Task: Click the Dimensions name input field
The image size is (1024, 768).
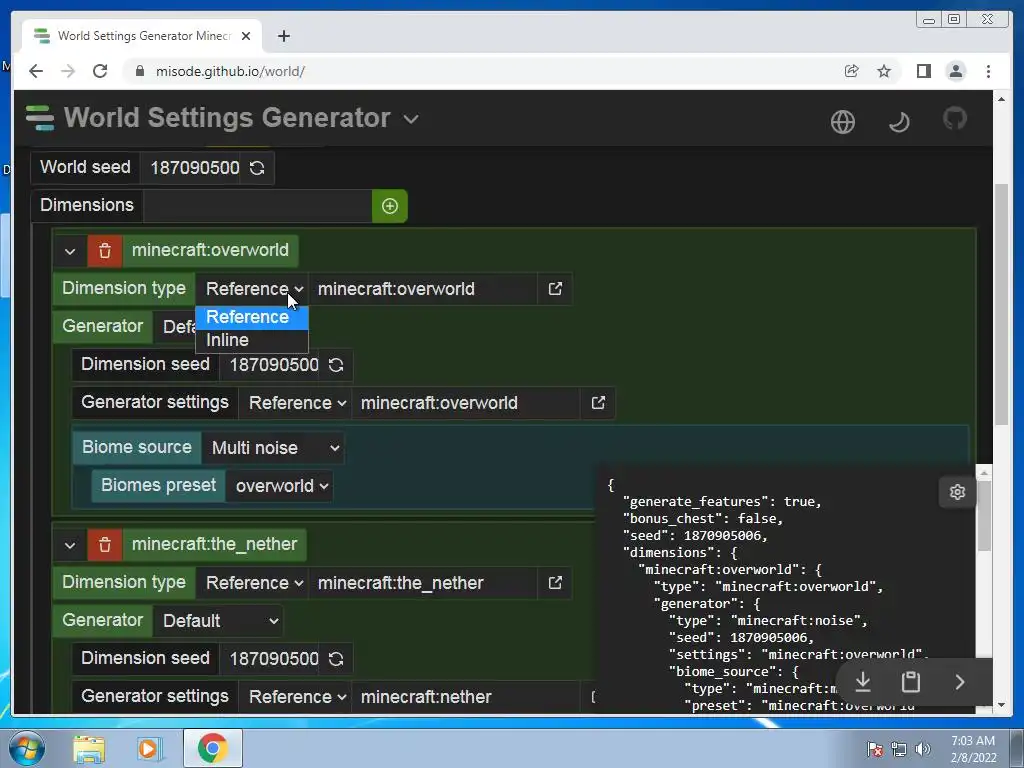Action: (x=258, y=206)
